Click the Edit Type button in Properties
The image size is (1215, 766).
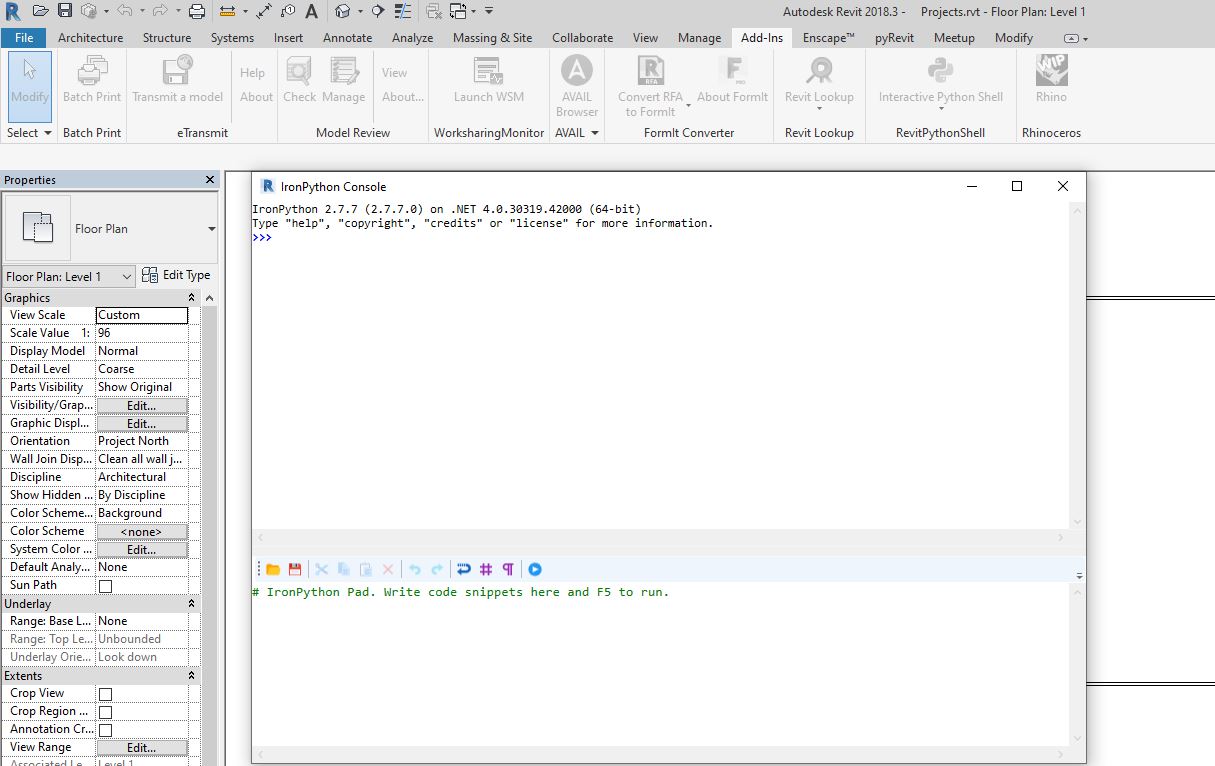click(177, 275)
